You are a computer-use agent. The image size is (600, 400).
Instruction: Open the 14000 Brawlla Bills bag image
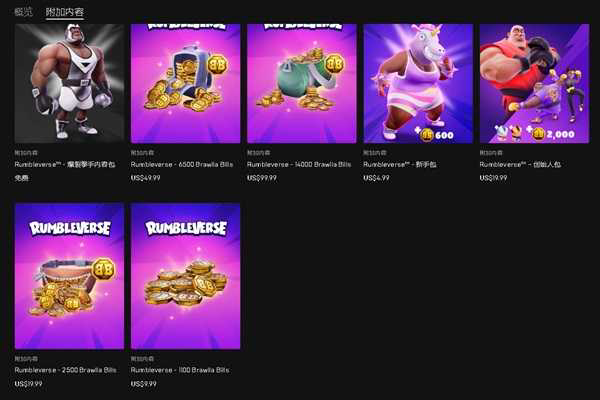tap(302, 83)
